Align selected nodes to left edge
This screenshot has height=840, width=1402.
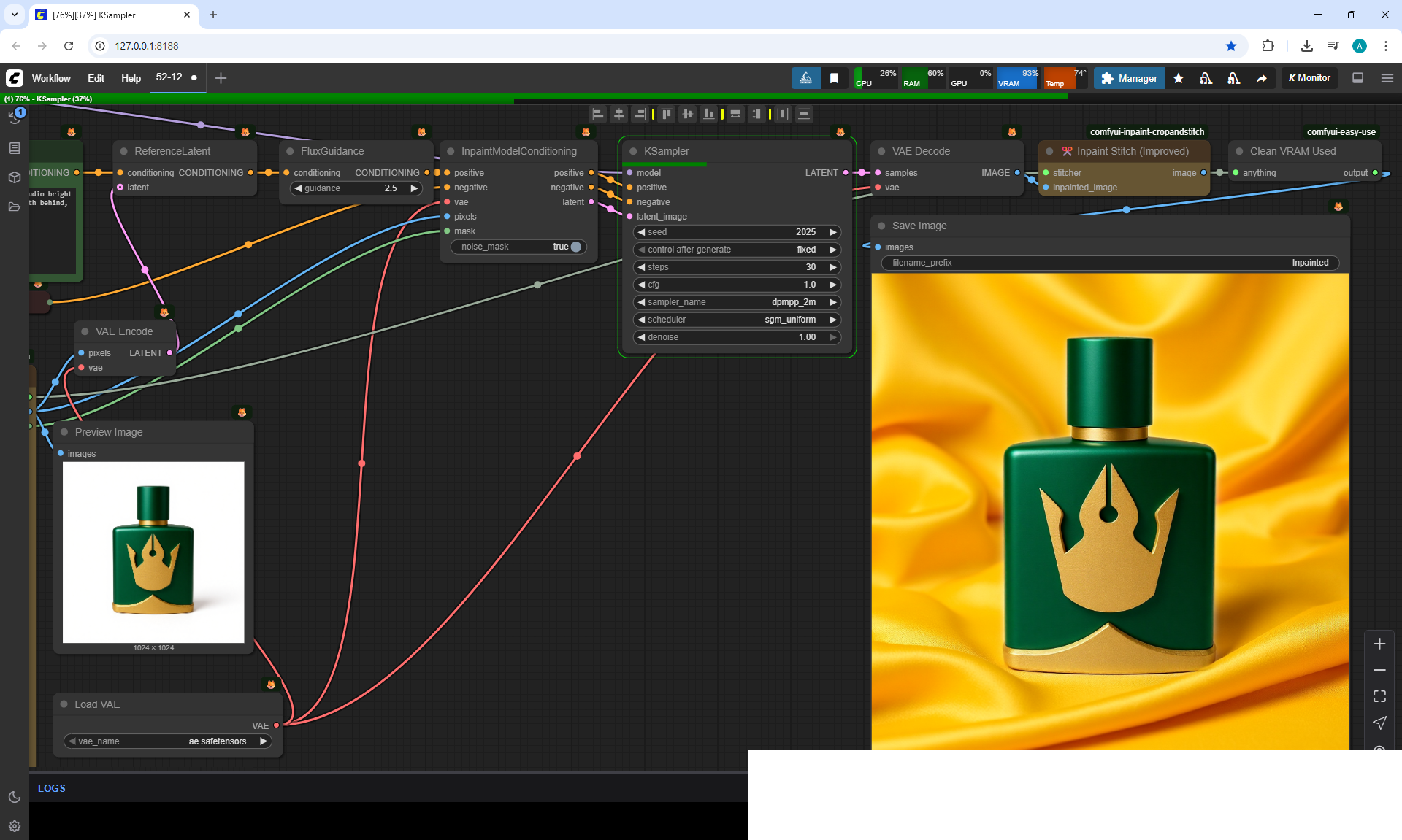click(598, 114)
